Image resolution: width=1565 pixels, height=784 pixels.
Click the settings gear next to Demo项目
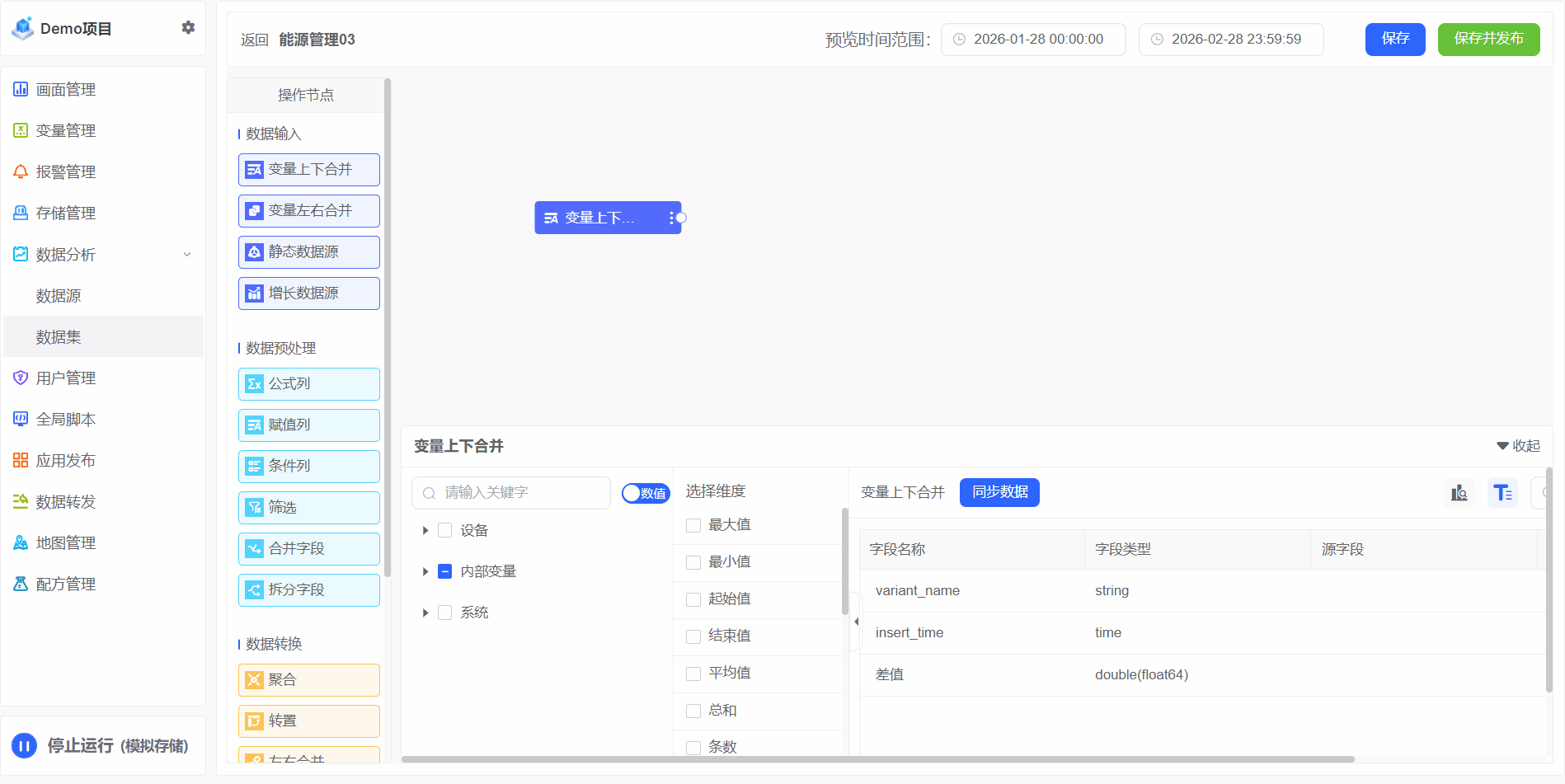point(188,28)
